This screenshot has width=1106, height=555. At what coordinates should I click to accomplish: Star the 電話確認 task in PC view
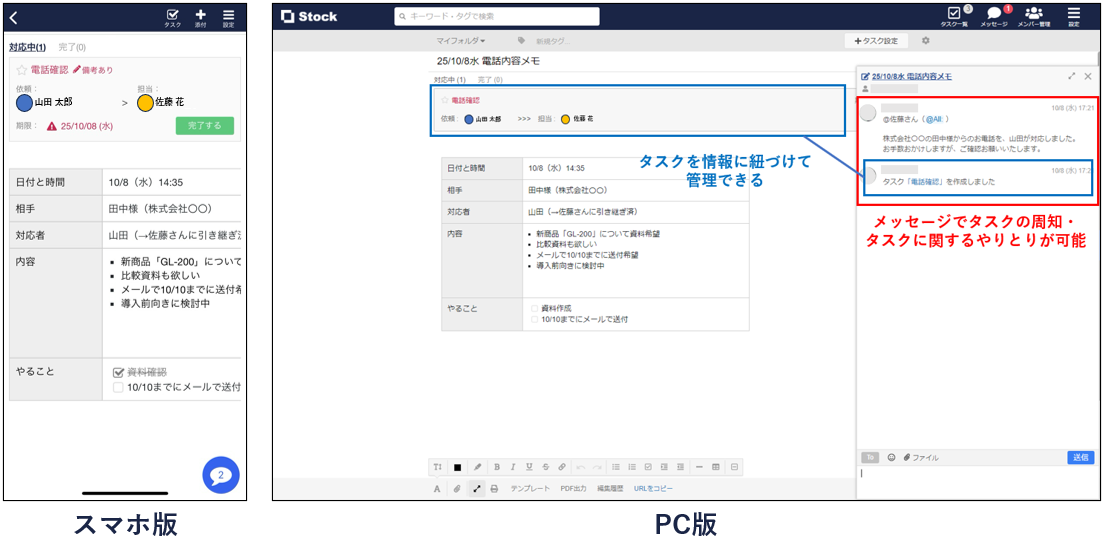(x=444, y=100)
